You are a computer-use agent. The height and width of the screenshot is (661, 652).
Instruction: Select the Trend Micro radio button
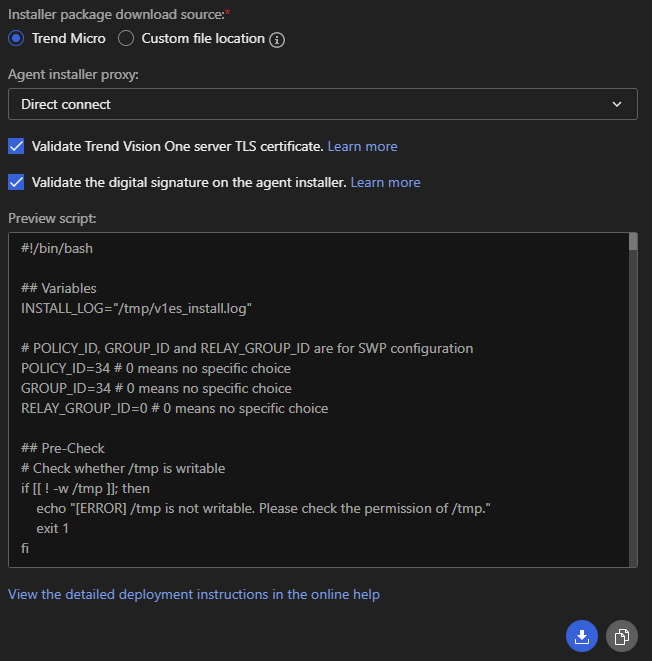[16, 38]
